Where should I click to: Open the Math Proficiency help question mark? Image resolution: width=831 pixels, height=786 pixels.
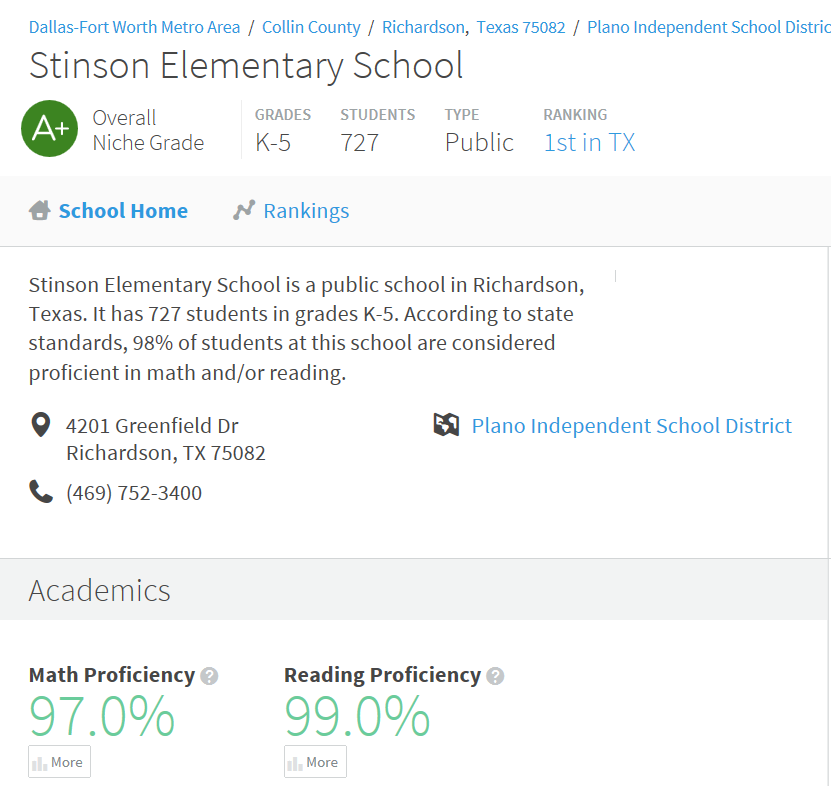(208, 676)
